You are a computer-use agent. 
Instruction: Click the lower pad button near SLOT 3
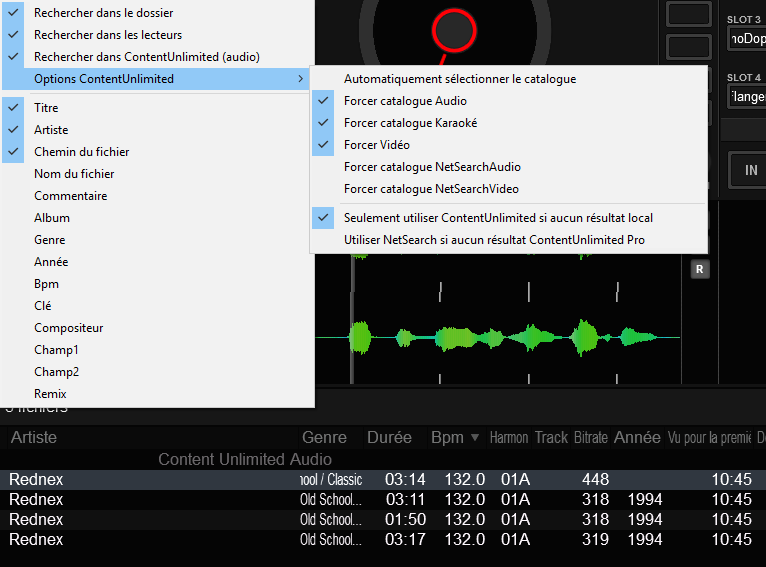[x=689, y=47]
